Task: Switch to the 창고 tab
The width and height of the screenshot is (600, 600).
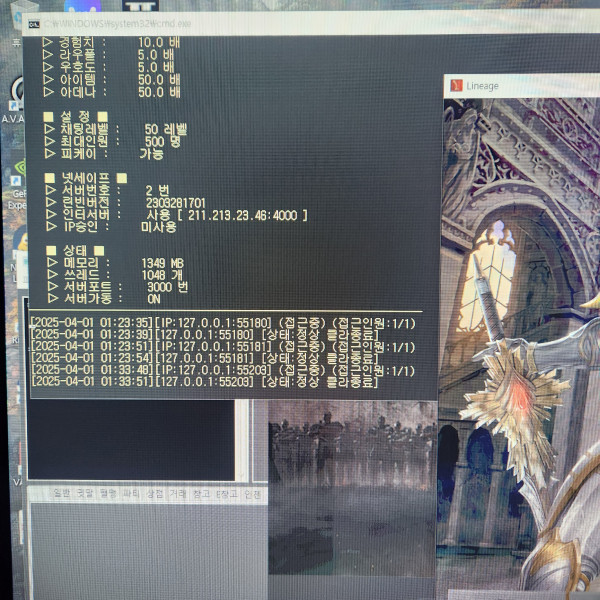Action: coord(201,494)
